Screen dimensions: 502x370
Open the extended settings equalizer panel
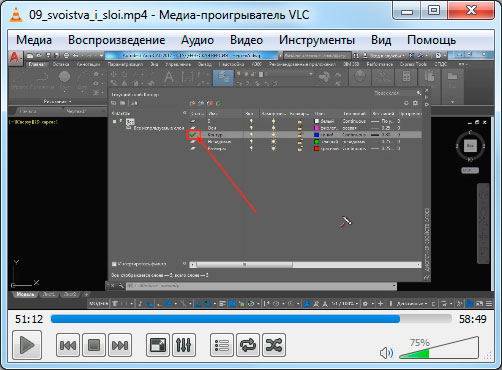(x=184, y=345)
